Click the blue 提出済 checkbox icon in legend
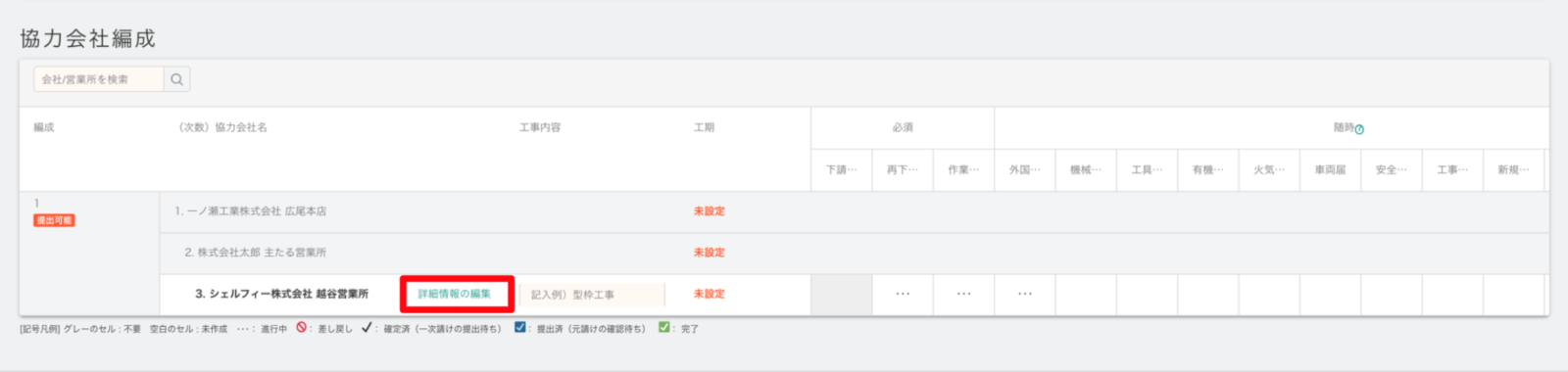This screenshot has height=372, width=1568. pos(520,328)
